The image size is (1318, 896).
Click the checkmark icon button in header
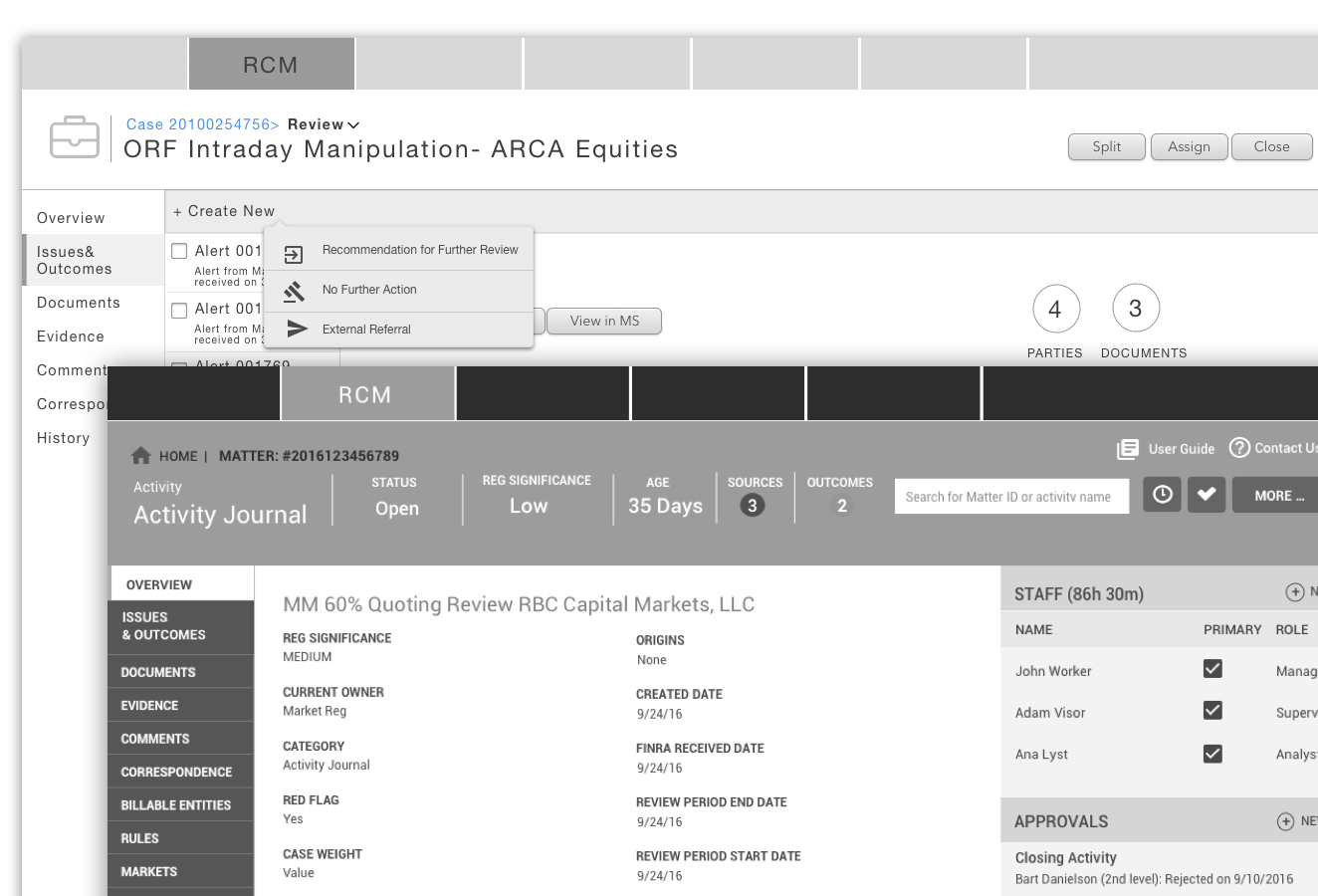(x=1206, y=495)
